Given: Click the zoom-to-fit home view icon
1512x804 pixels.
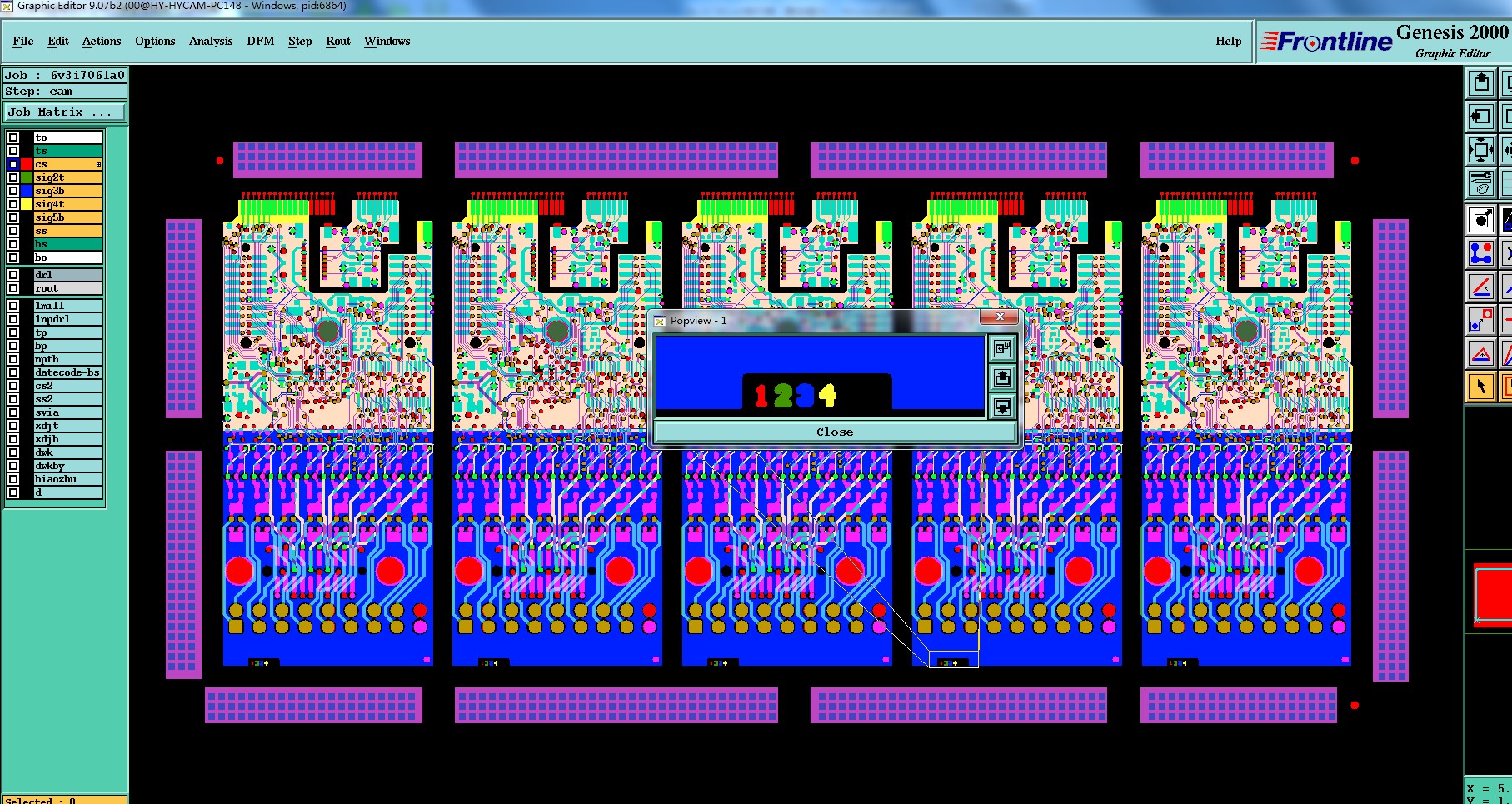Looking at the screenshot, I should point(1481,151).
